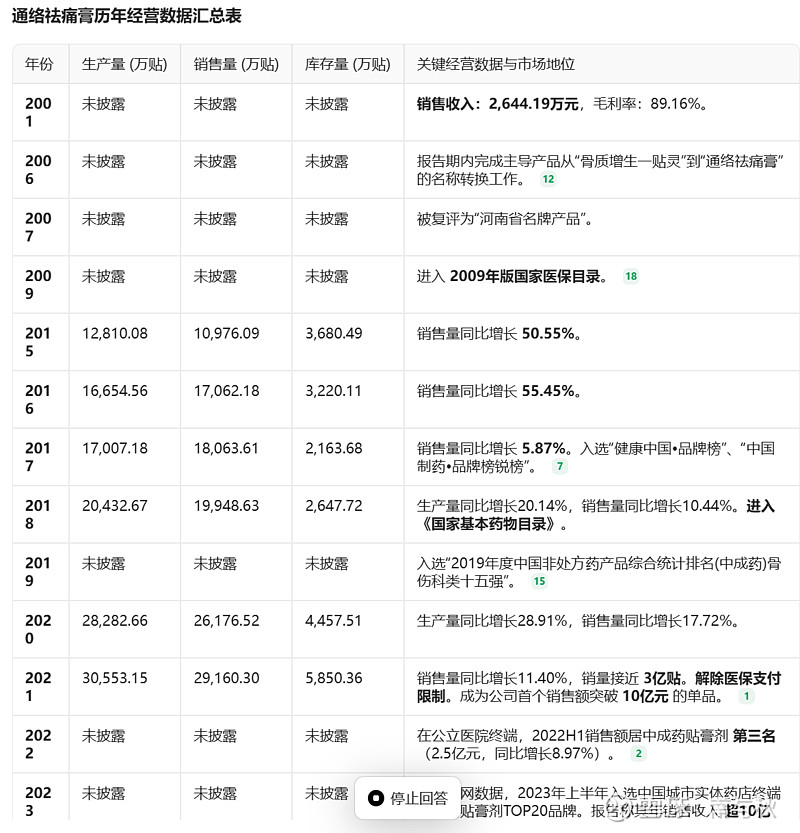Click the inventory value 2,647.72
This screenshot has height=833, width=800.
[334, 506]
